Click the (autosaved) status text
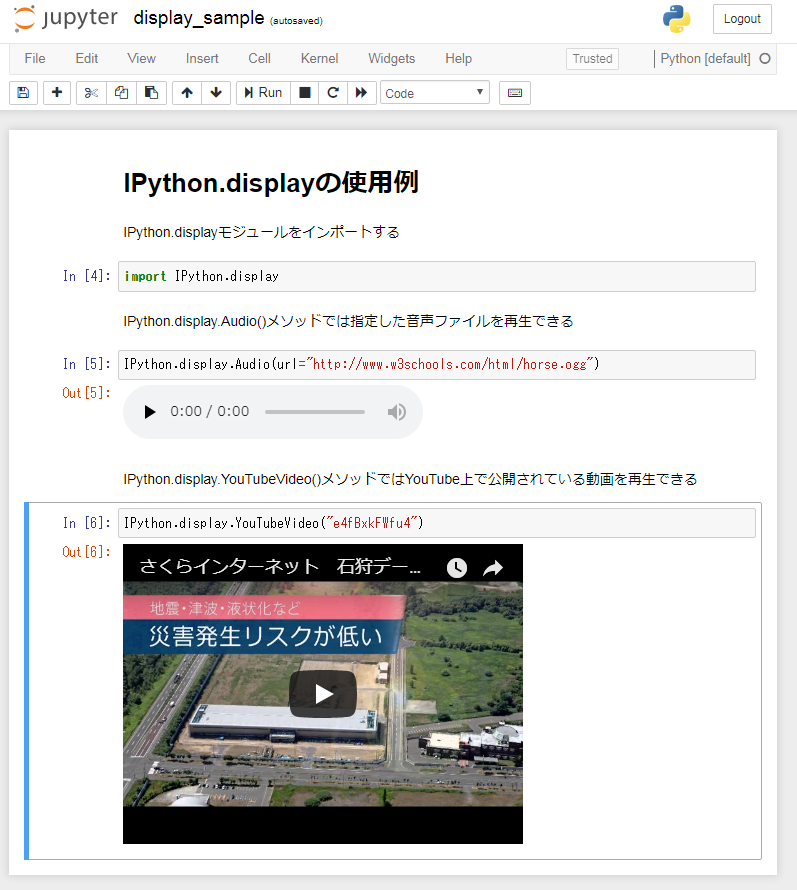797x890 pixels. point(296,21)
